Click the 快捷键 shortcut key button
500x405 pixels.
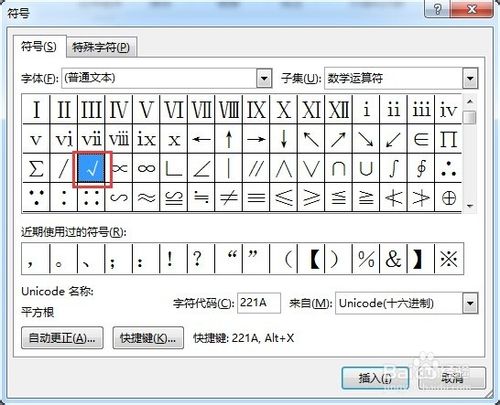click(x=148, y=338)
